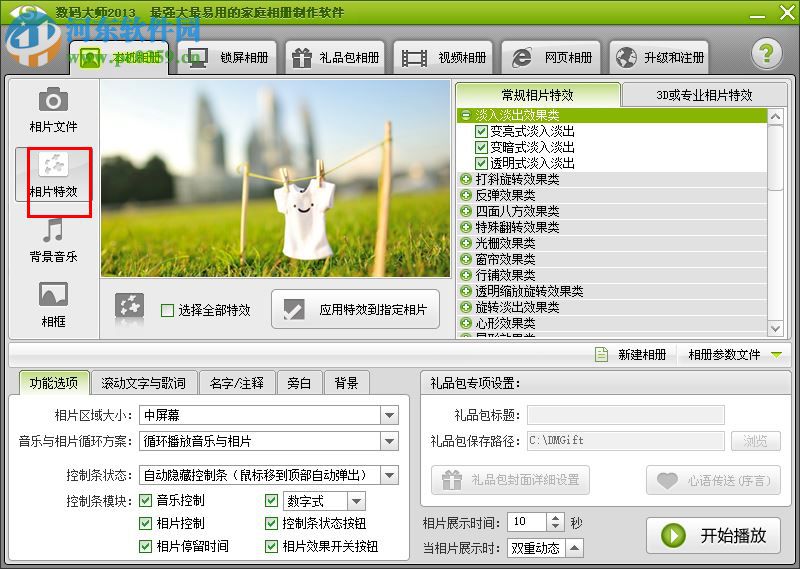Click the 新建相册 document icon
The width and height of the screenshot is (800, 569).
click(x=602, y=354)
